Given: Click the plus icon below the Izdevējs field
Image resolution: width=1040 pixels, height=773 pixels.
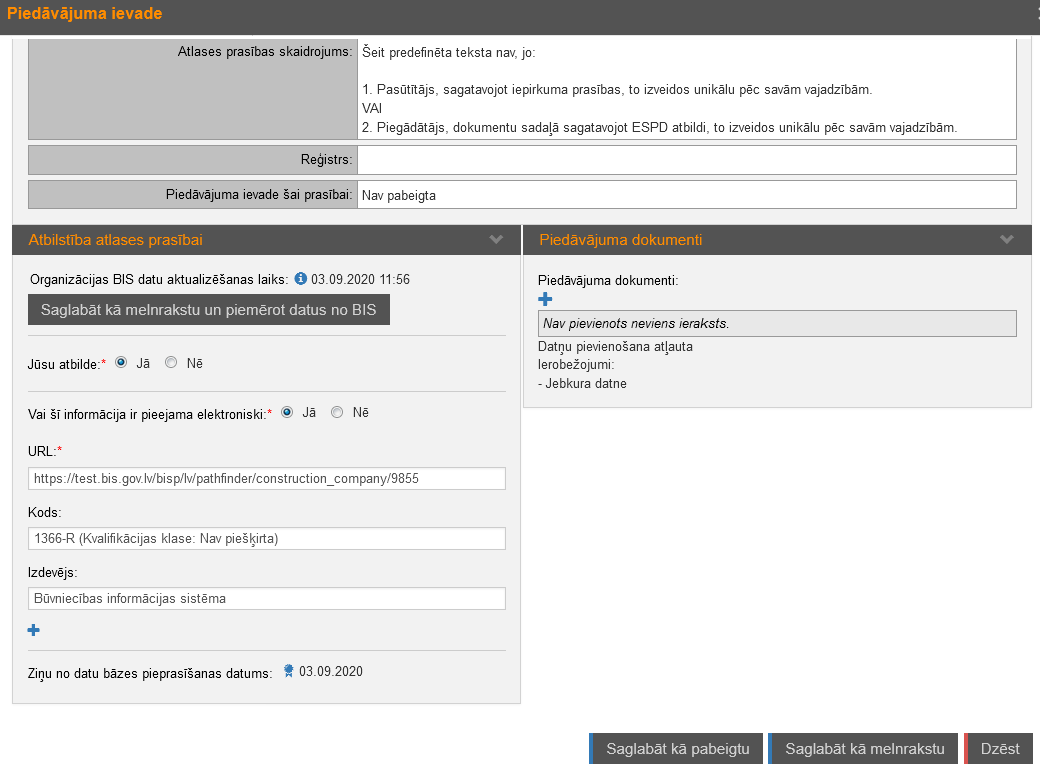Looking at the screenshot, I should pos(34,630).
